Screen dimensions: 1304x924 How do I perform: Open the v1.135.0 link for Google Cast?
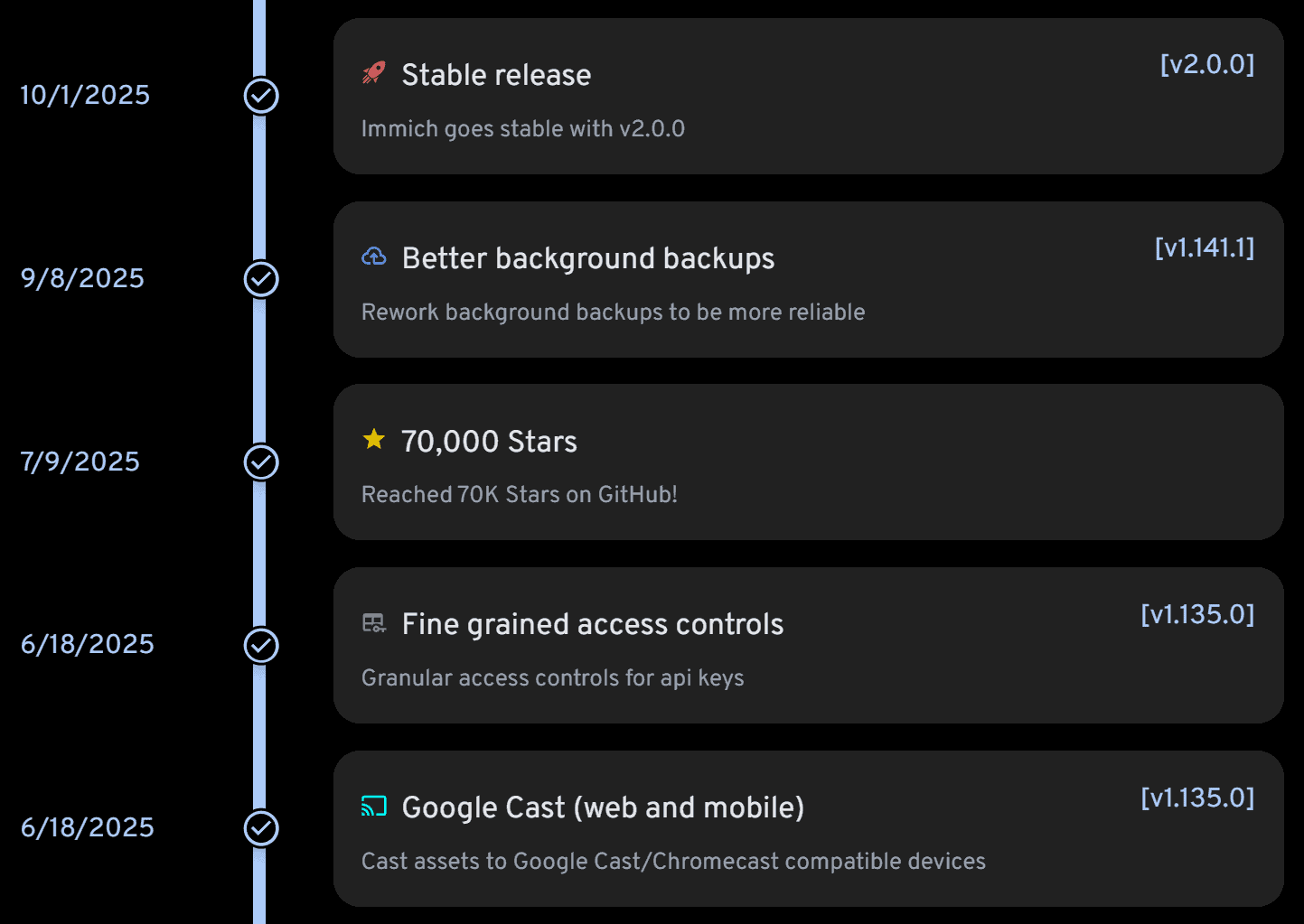(1196, 798)
